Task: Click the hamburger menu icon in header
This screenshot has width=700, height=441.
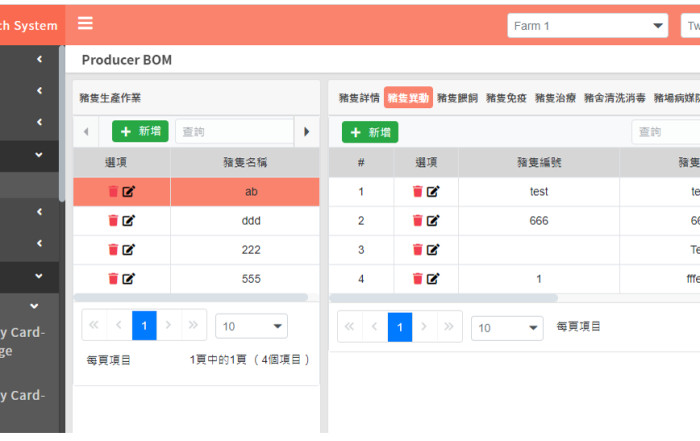Action: coord(85,24)
